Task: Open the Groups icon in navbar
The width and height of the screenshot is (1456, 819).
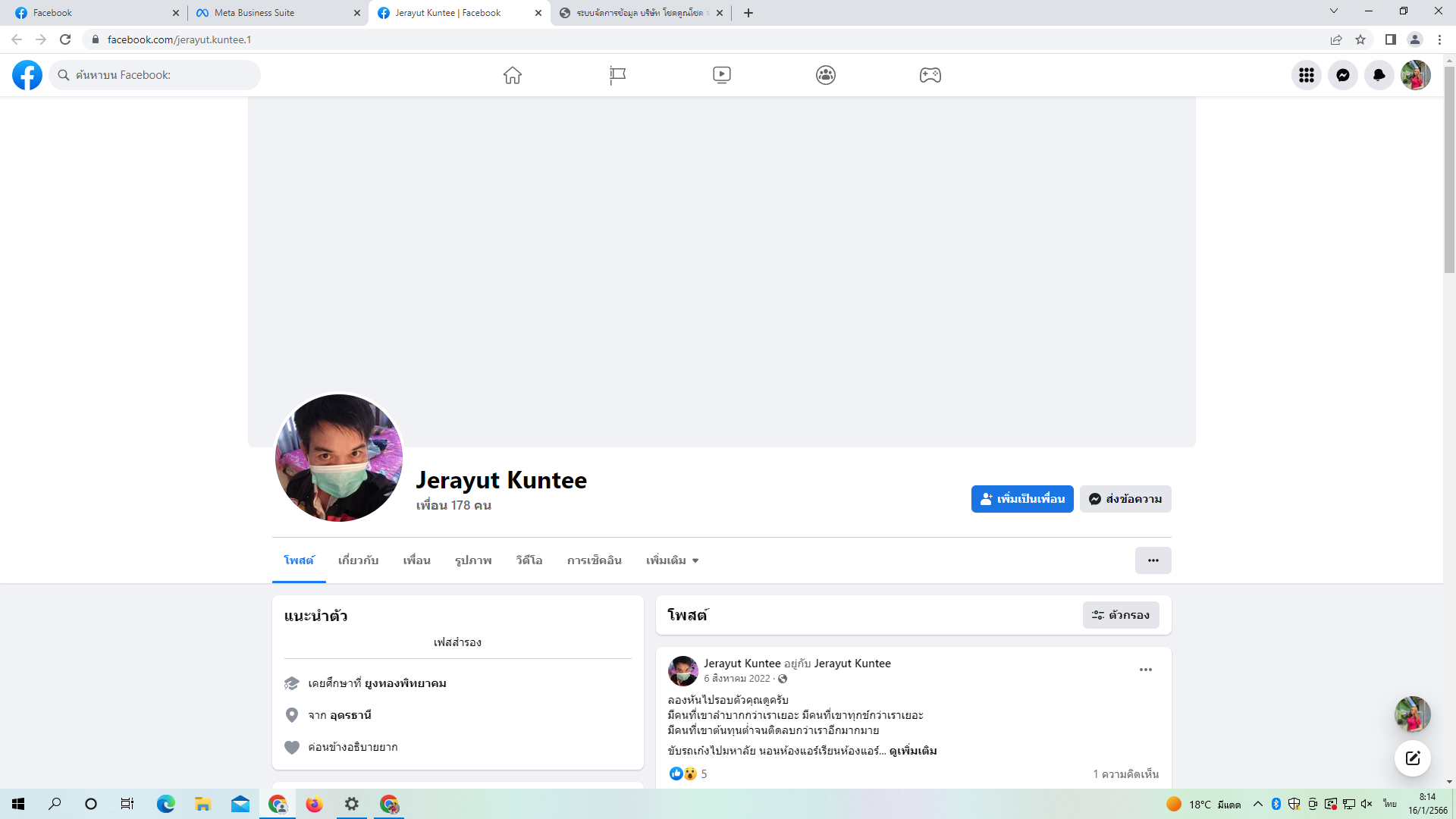Action: [826, 75]
